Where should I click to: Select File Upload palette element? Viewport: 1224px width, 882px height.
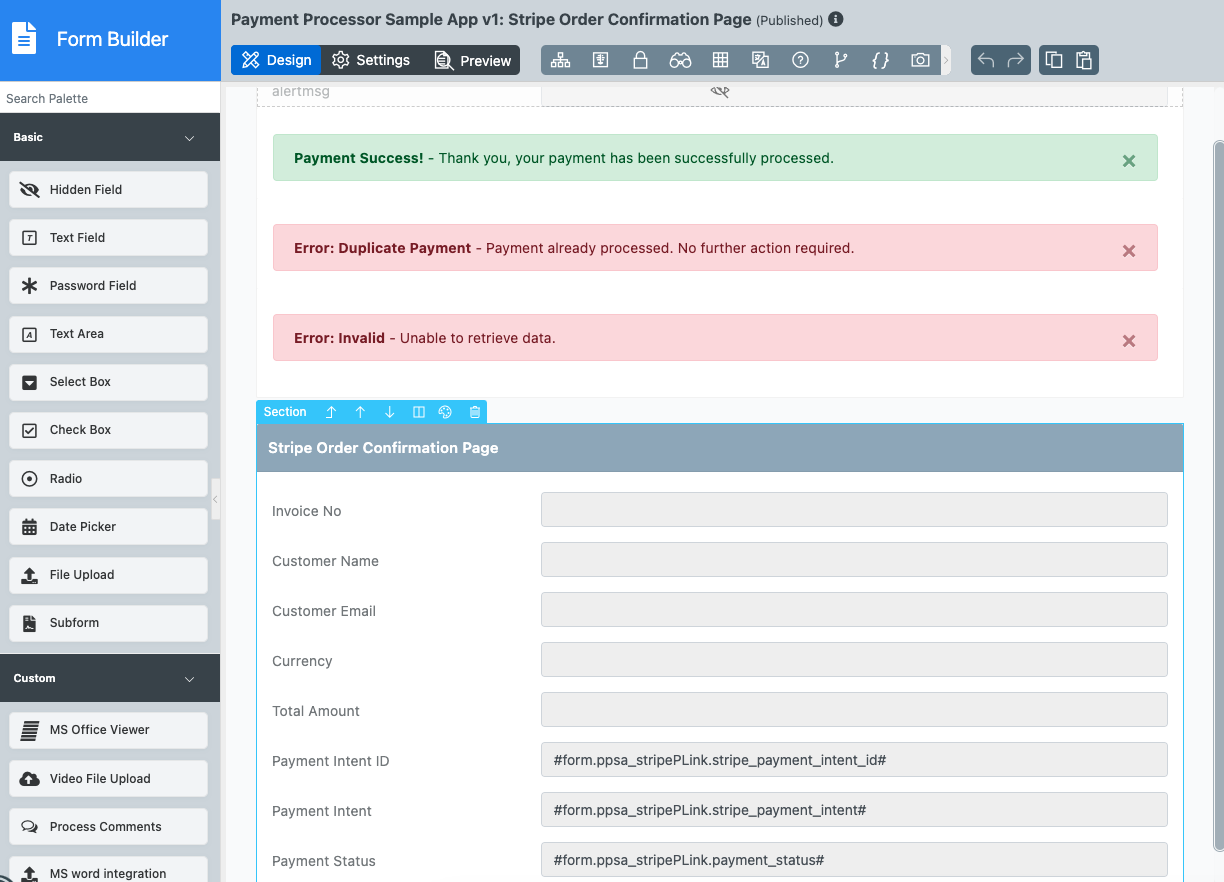pyautogui.click(x=109, y=574)
